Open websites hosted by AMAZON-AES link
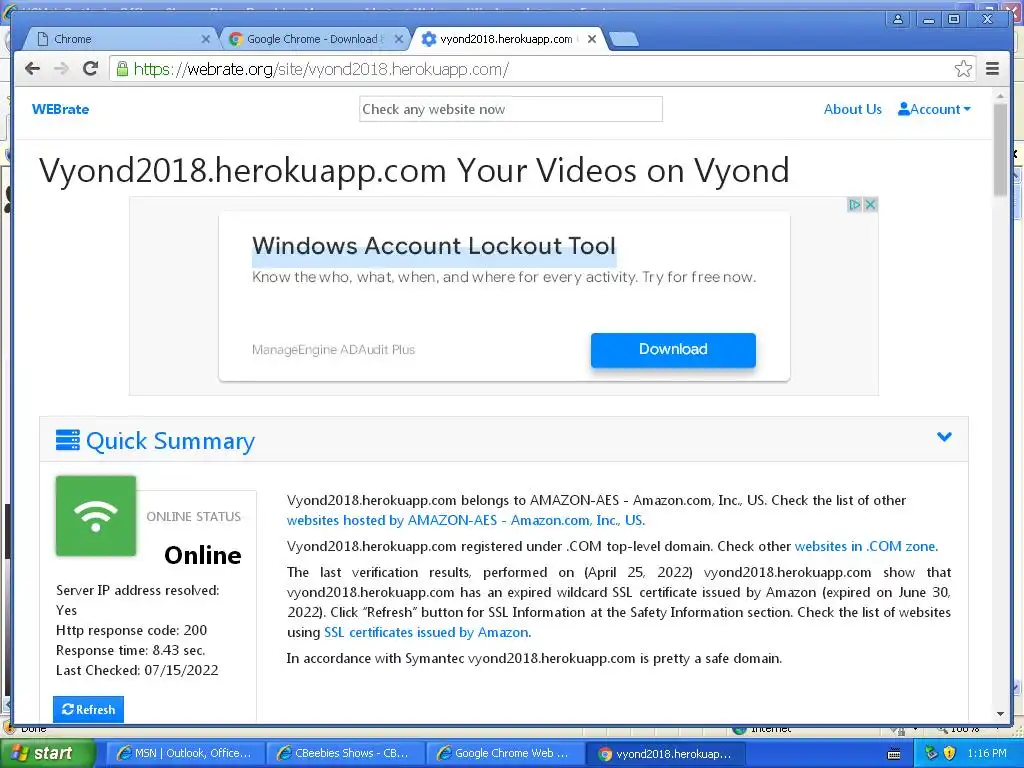Viewport: 1024px width, 768px height. click(466, 520)
